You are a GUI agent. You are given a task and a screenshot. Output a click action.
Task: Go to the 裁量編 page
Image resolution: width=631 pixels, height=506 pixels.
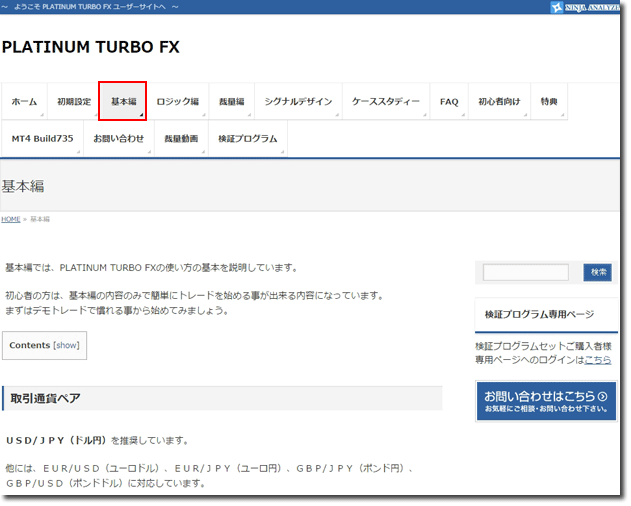pos(231,101)
